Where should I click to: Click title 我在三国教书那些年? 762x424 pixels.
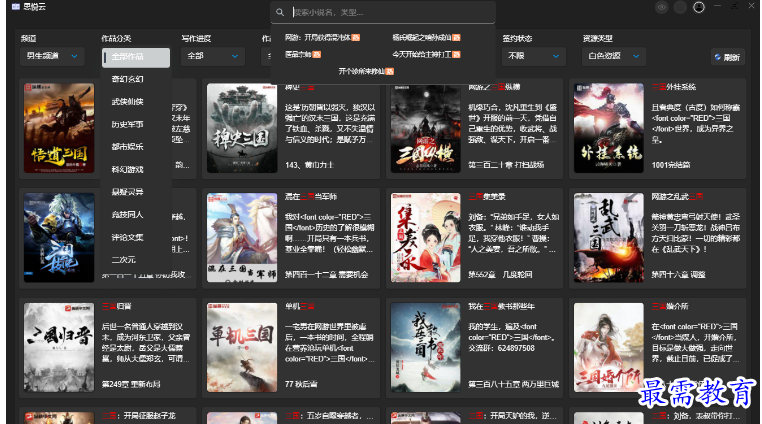[502, 306]
